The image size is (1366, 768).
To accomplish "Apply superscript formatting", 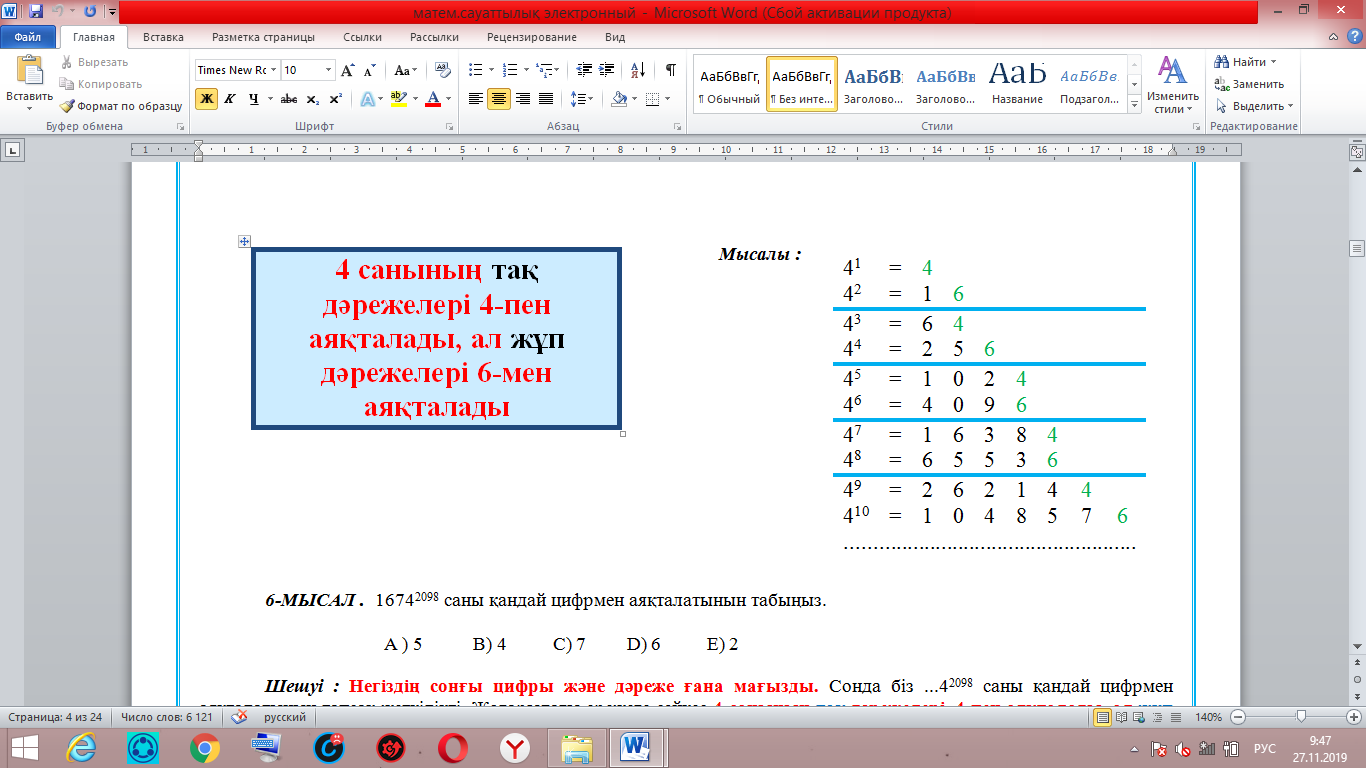I will coord(335,99).
